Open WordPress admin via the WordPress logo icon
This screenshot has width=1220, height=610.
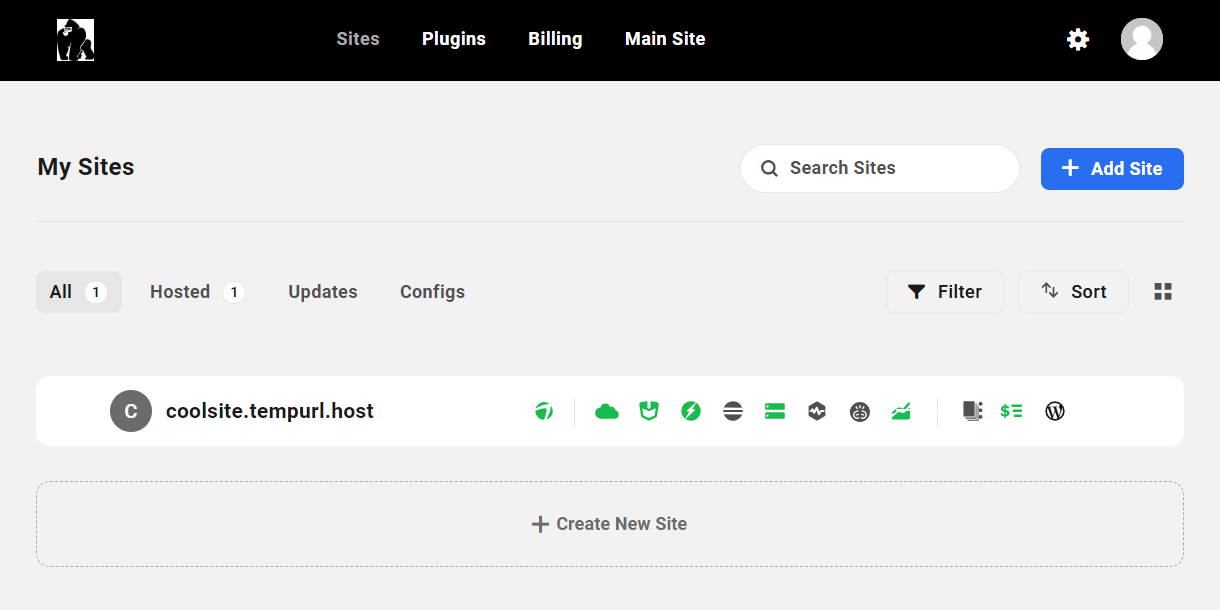coord(1055,411)
